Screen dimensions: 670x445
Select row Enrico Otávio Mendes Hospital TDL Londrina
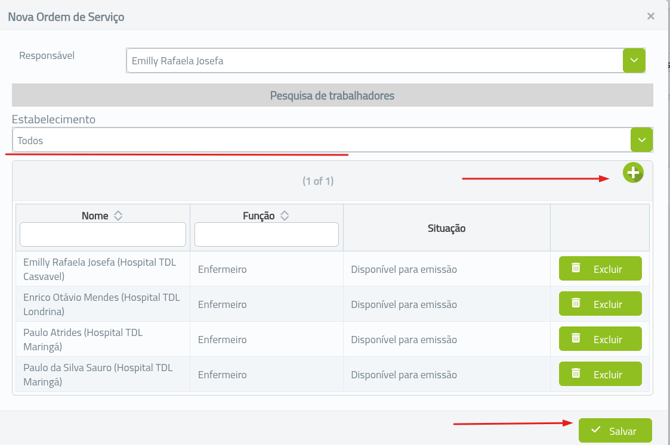[x=101, y=304]
